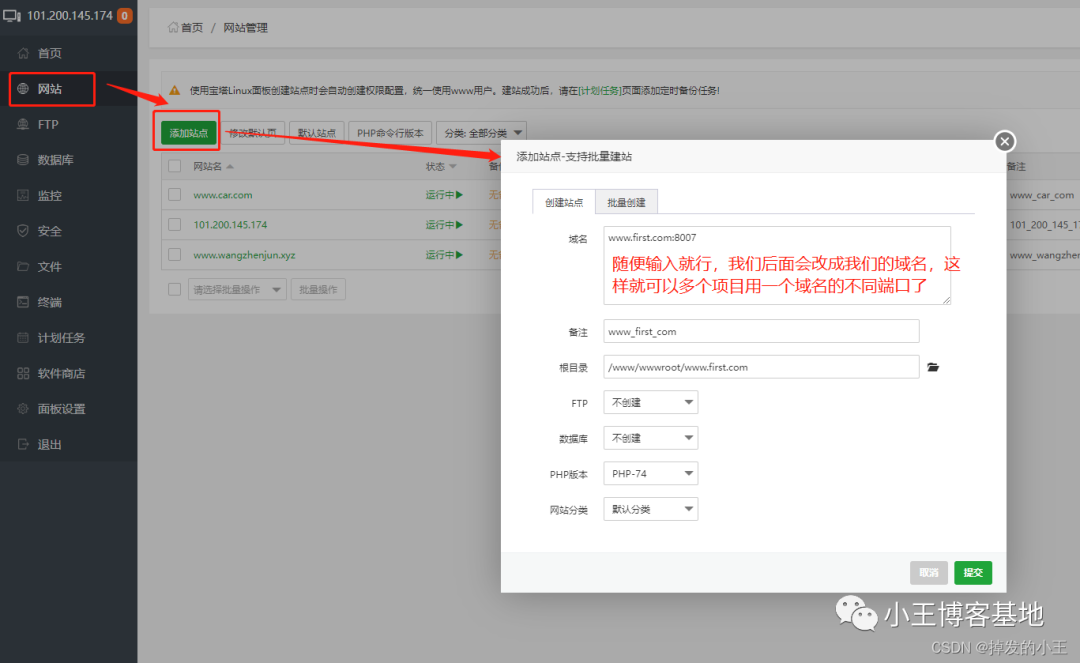Image resolution: width=1080 pixels, height=663 pixels.
Task: Open the 数据库 不创建 dropdown
Action: 651,438
